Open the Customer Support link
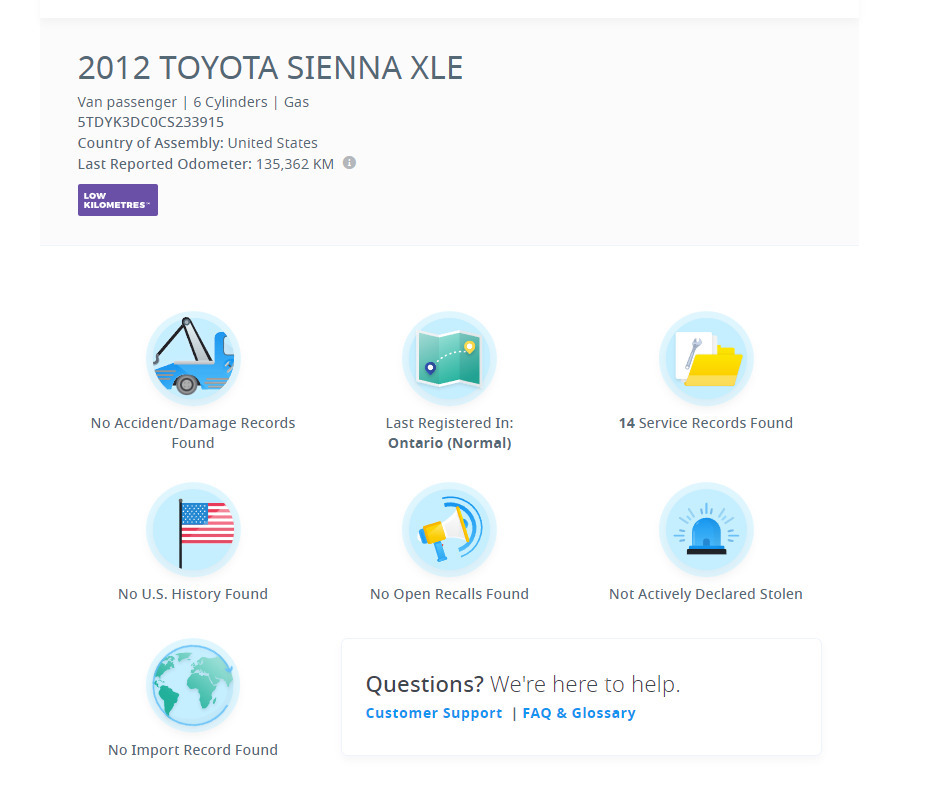This screenshot has height=805, width=928. click(432, 713)
